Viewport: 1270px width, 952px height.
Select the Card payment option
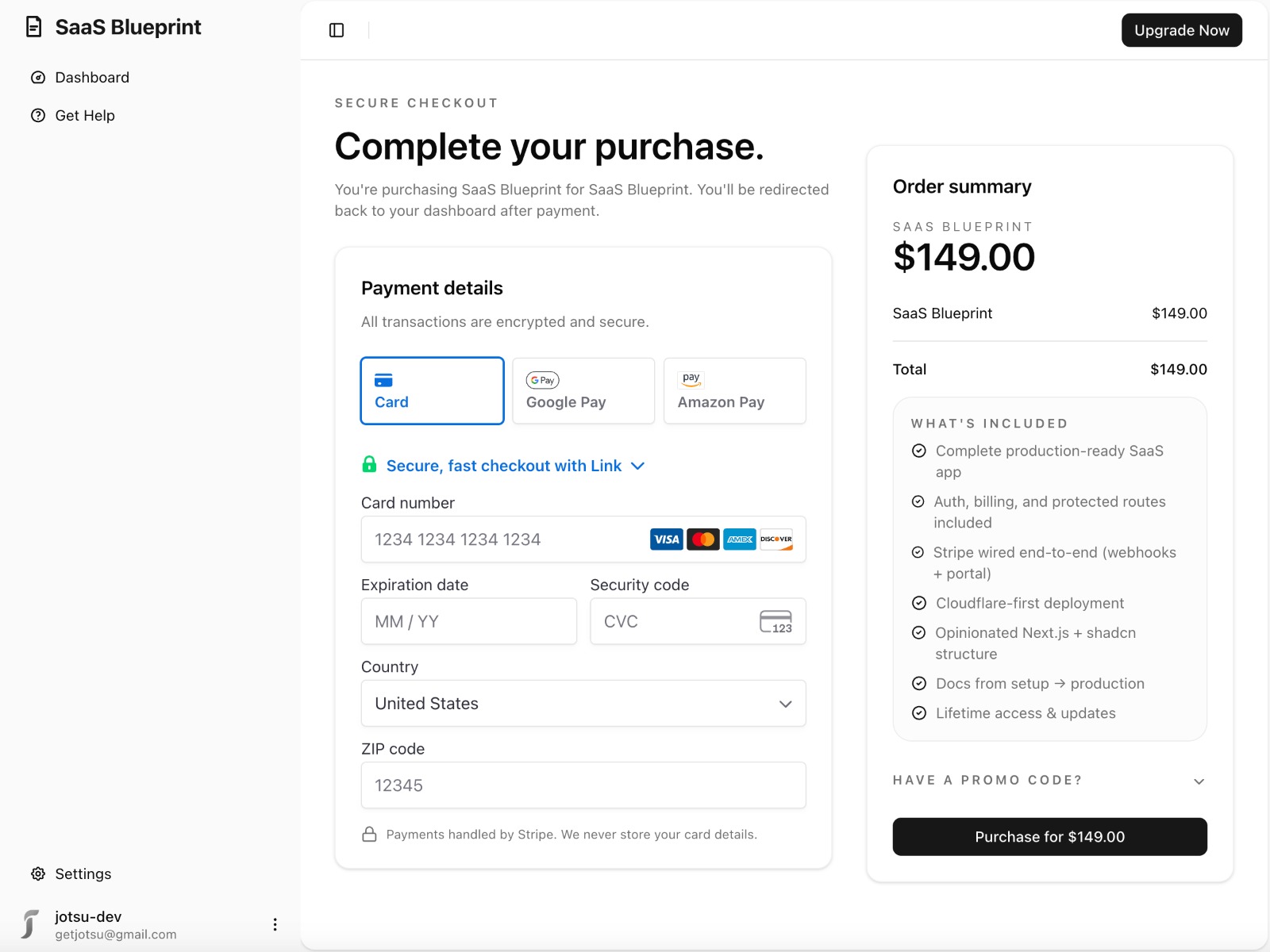(x=432, y=390)
